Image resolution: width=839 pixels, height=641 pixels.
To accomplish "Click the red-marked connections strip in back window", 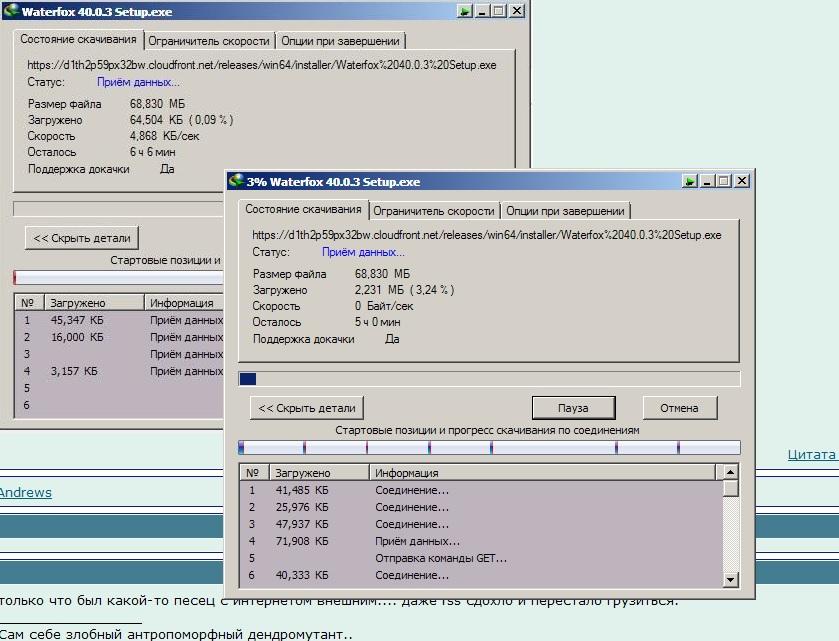I will [x=118, y=277].
